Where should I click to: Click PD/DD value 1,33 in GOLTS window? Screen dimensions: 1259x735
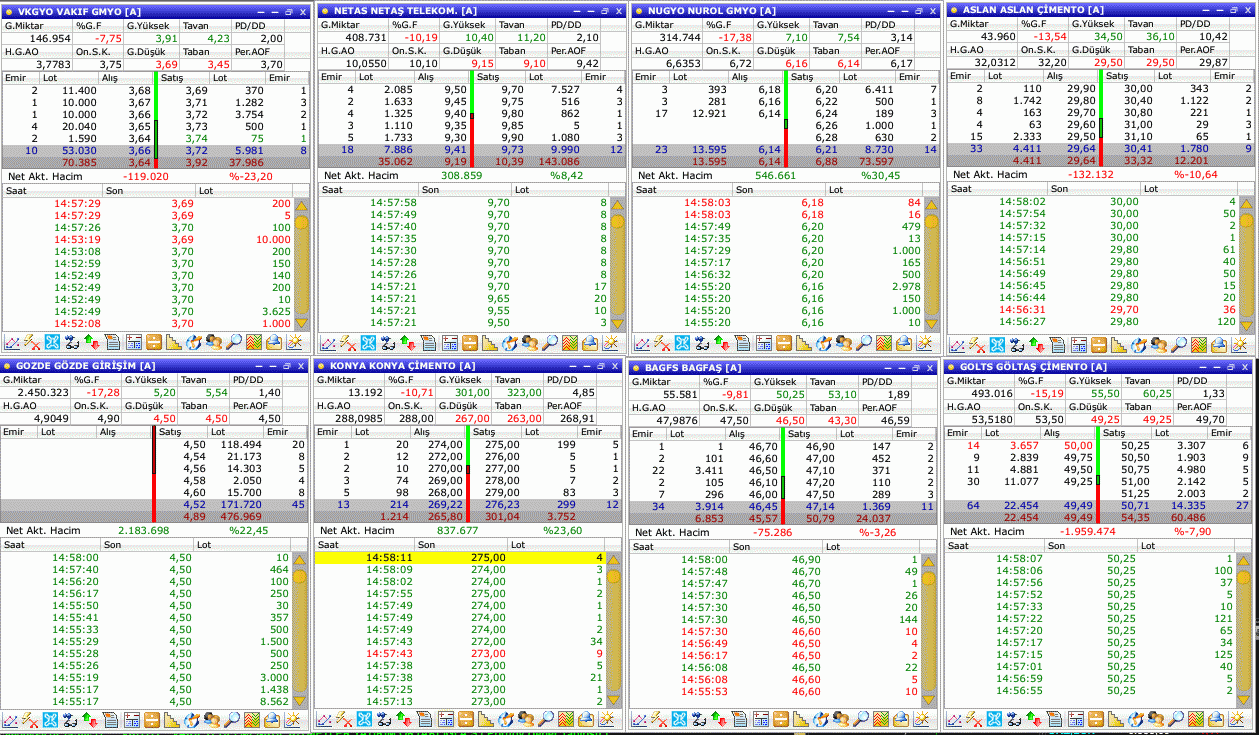[1212, 393]
